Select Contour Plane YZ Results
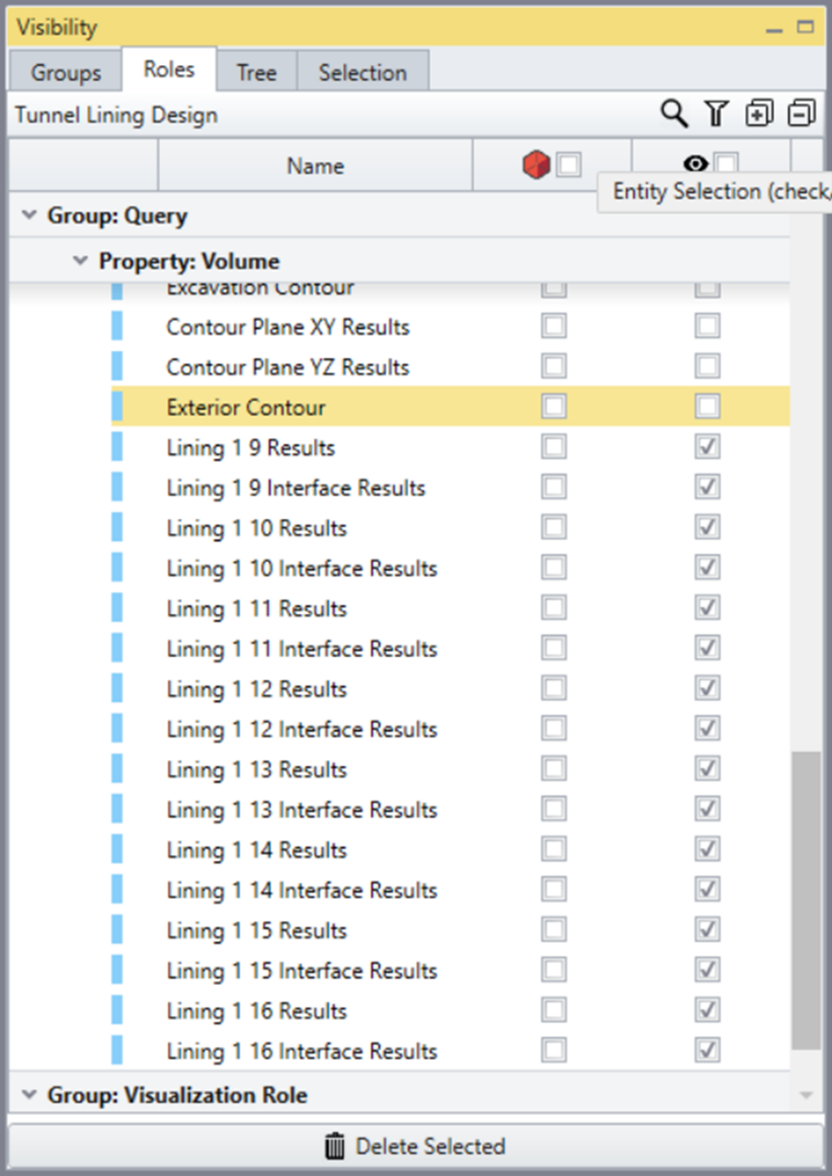Screen dimensions: 832x1176 288,368
